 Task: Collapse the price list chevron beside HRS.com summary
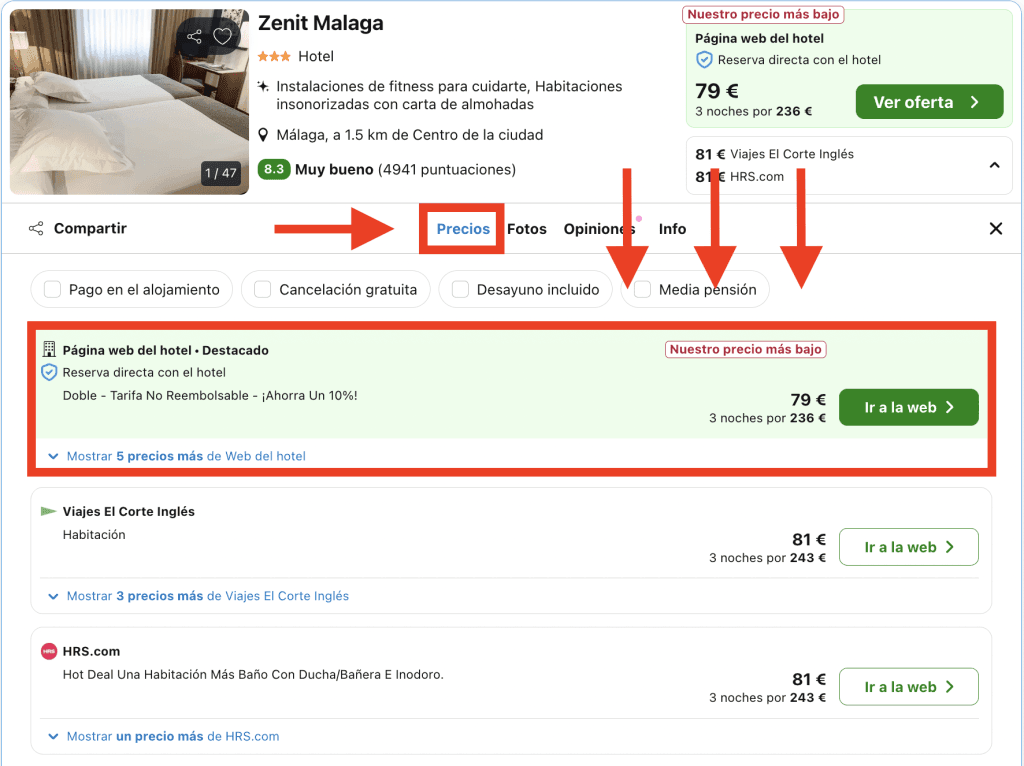994,165
